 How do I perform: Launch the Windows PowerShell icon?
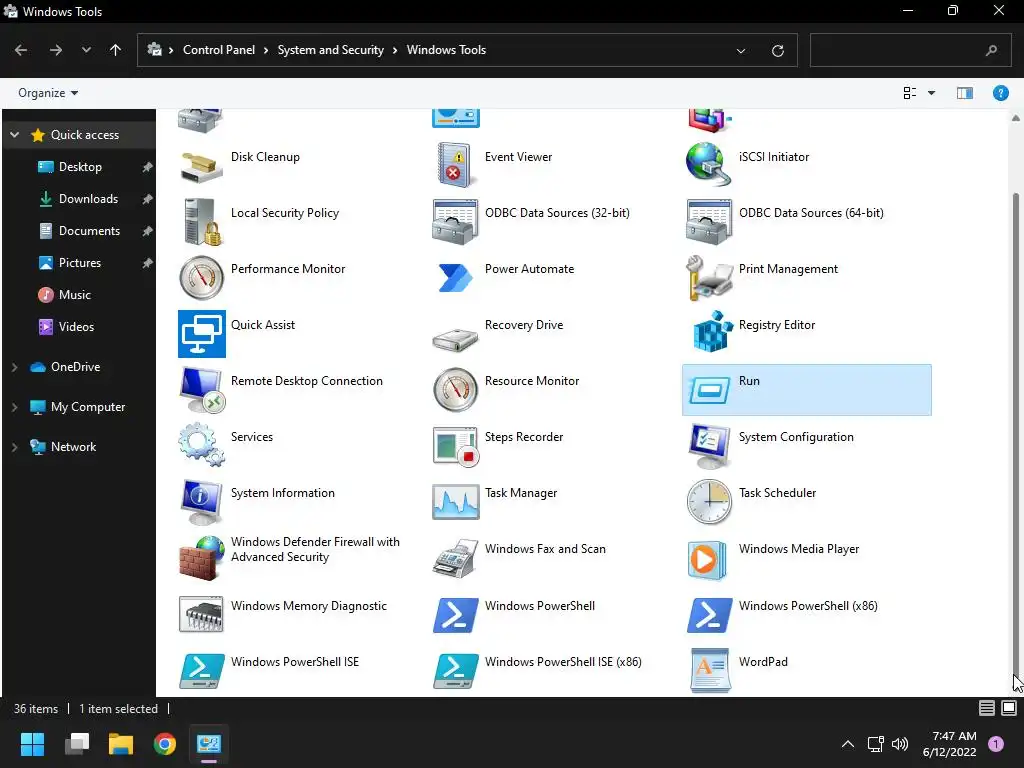tap(455, 615)
